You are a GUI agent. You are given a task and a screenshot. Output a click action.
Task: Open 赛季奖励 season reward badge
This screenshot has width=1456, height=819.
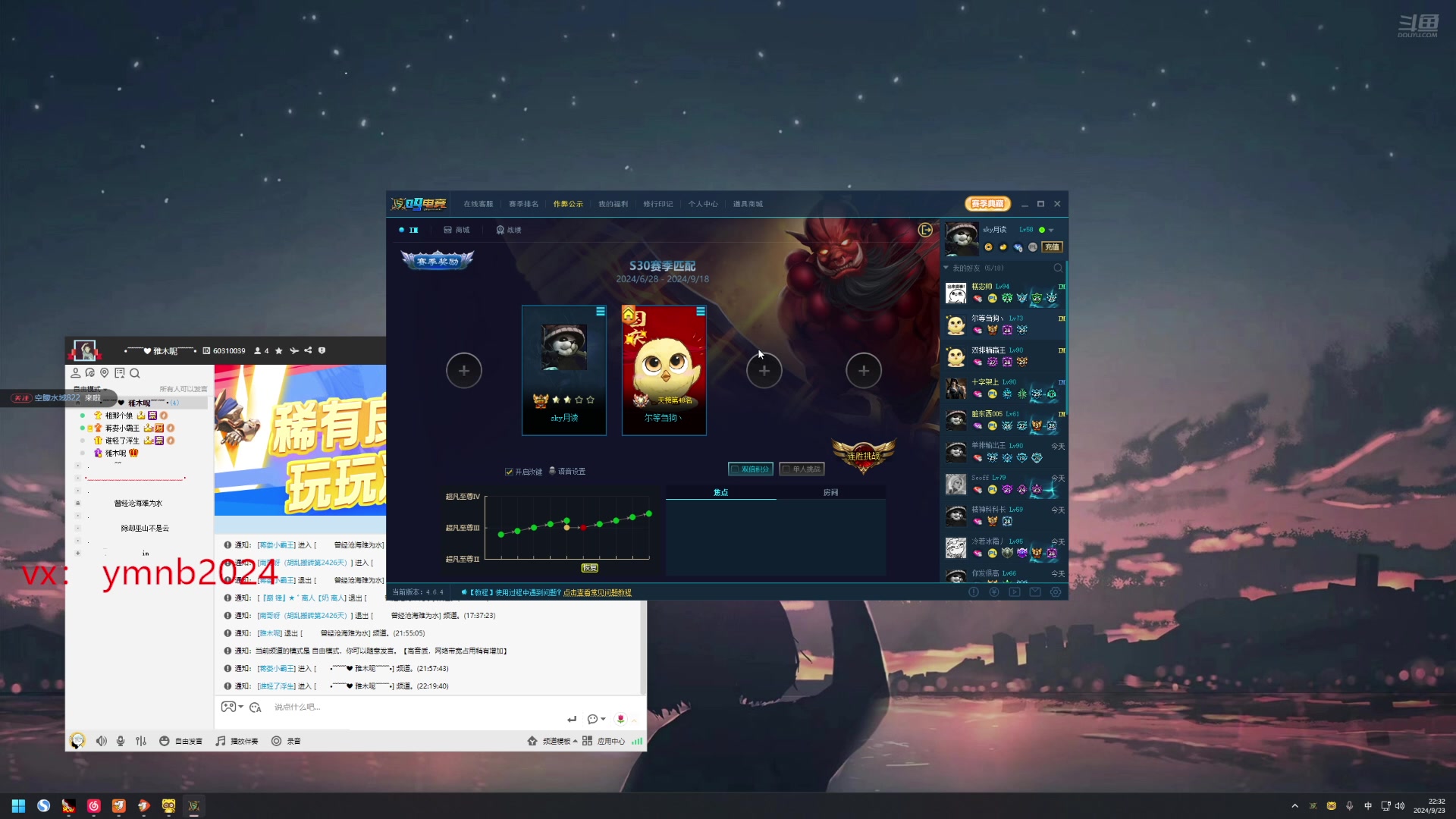[x=438, y=261]
